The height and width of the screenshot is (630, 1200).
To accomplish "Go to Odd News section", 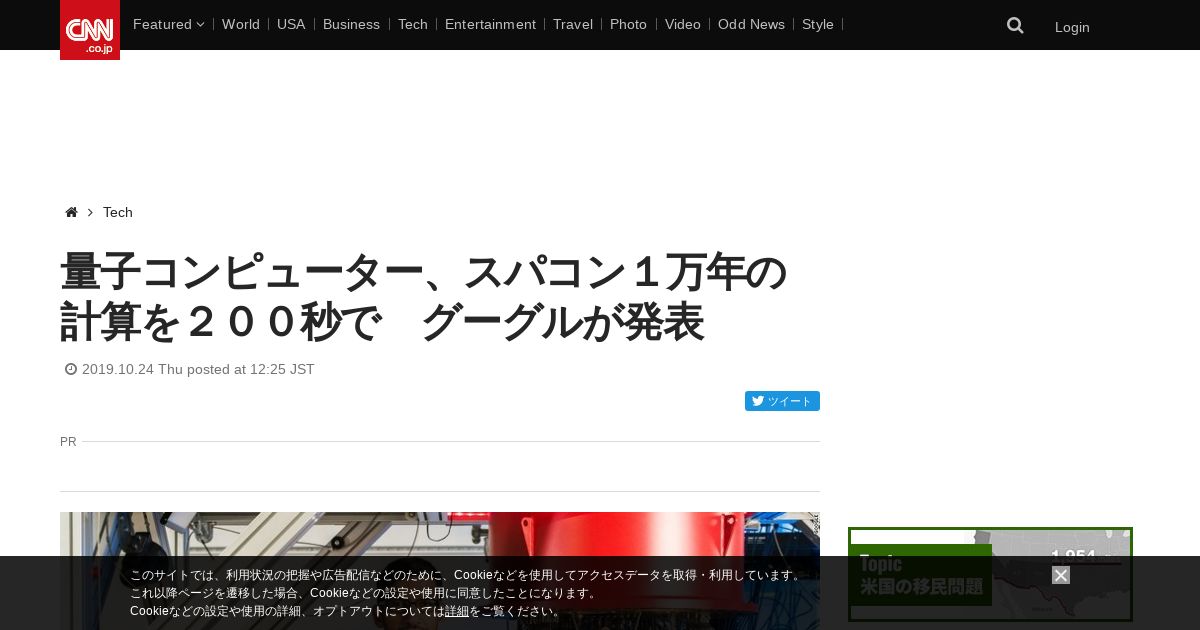I will (751, 24).
